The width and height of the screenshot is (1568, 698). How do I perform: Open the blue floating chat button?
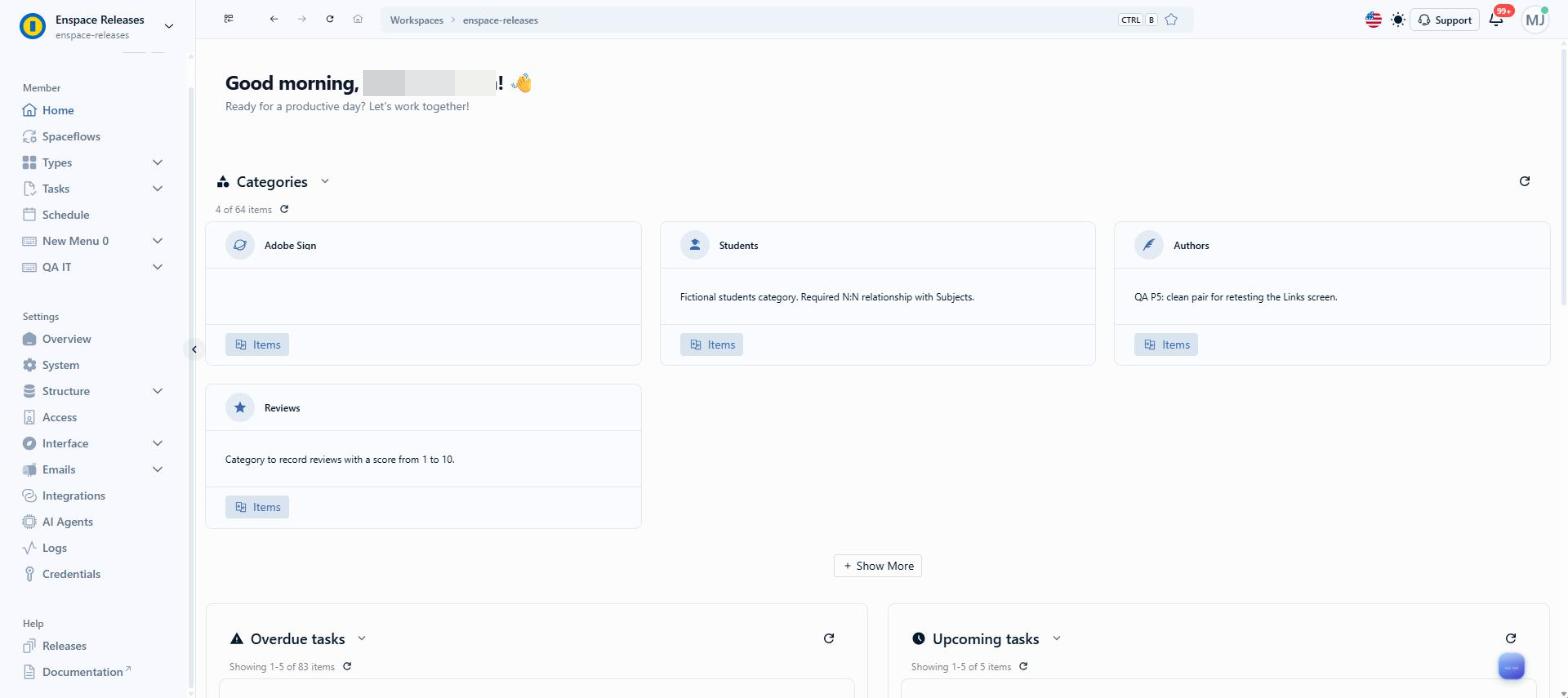coord(1511,667)
